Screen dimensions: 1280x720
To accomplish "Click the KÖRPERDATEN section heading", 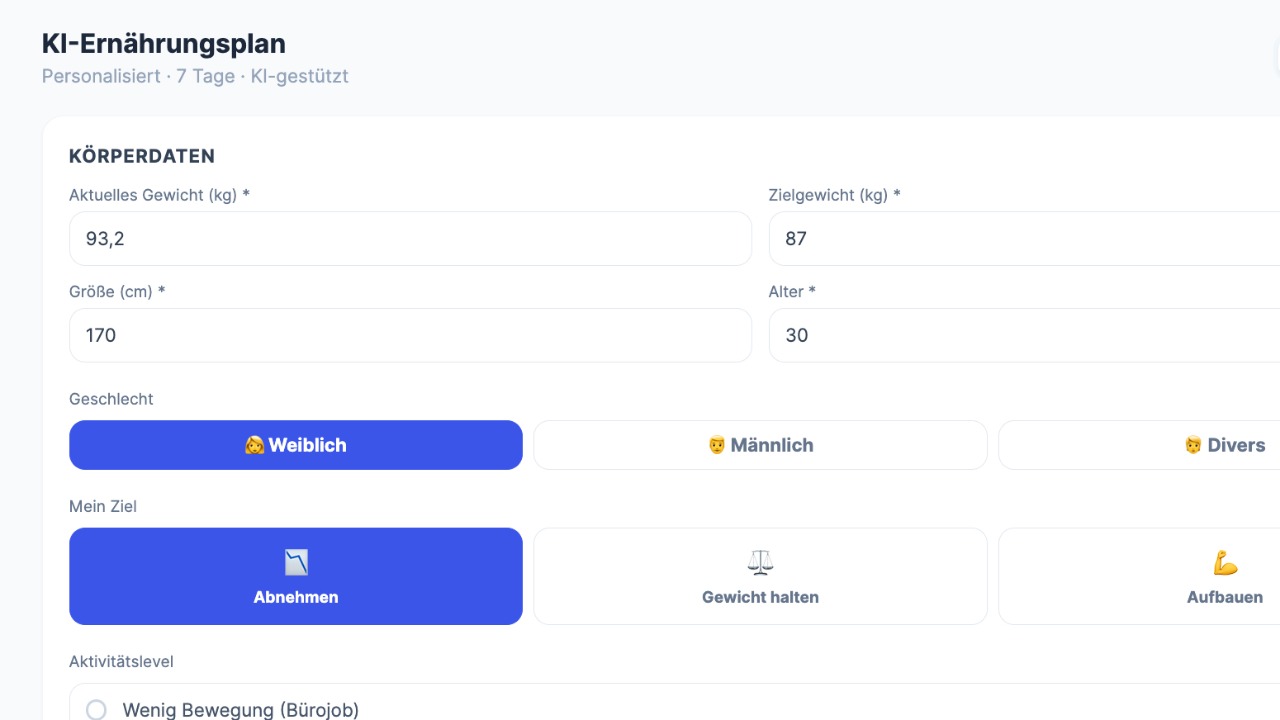I will (142, 156).
